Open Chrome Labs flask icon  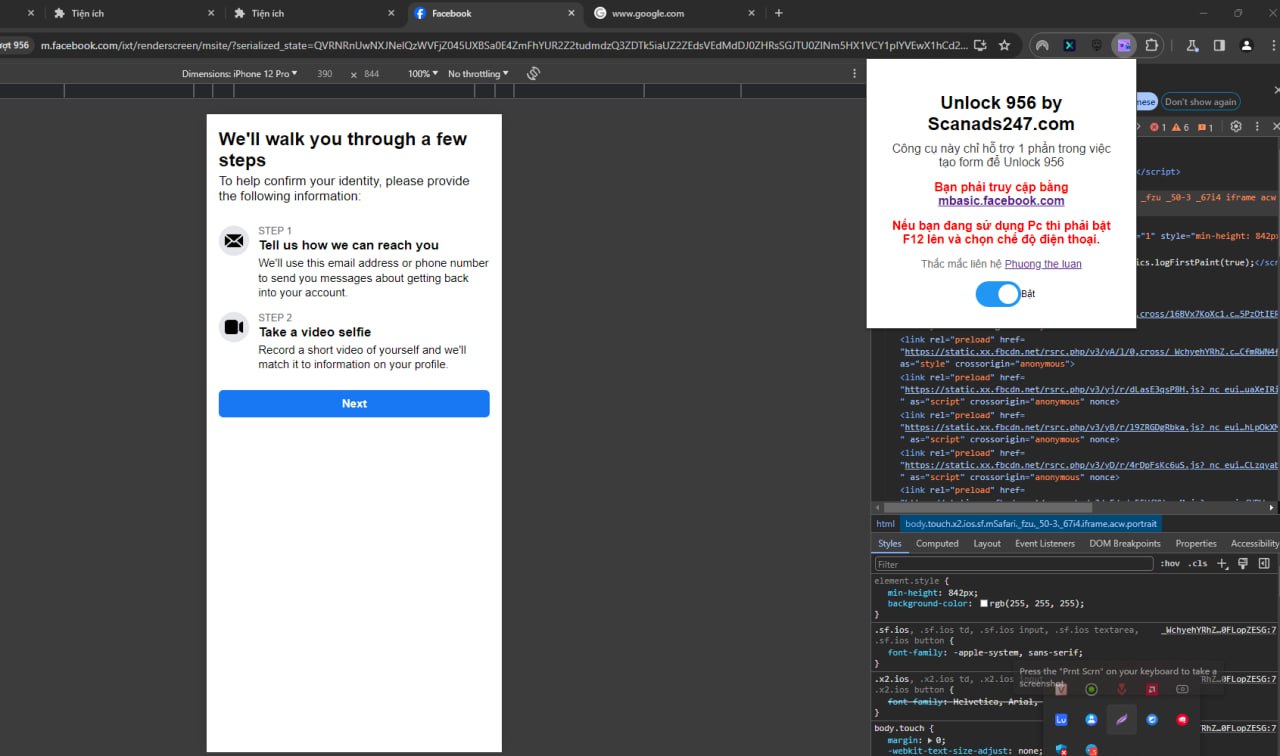(1192, 45)
